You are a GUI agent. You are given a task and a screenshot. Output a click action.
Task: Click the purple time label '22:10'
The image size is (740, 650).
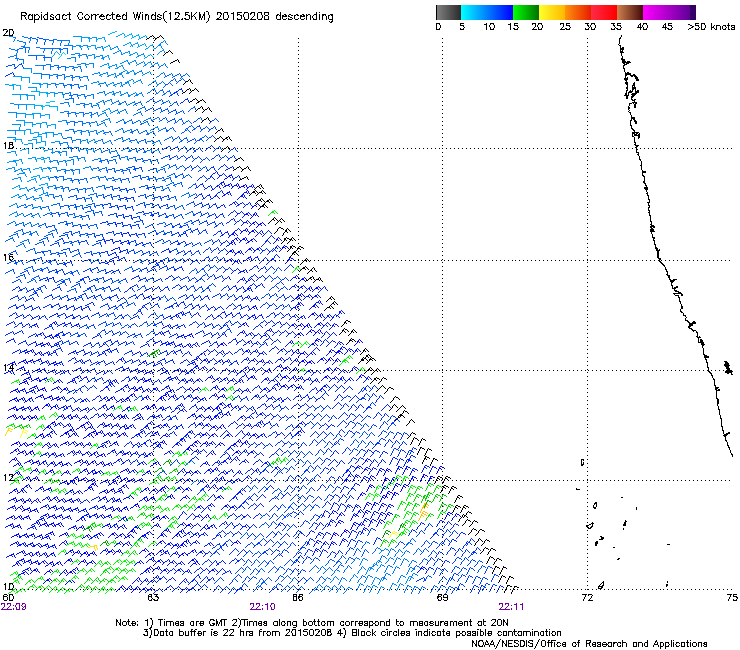pos(262,607)
